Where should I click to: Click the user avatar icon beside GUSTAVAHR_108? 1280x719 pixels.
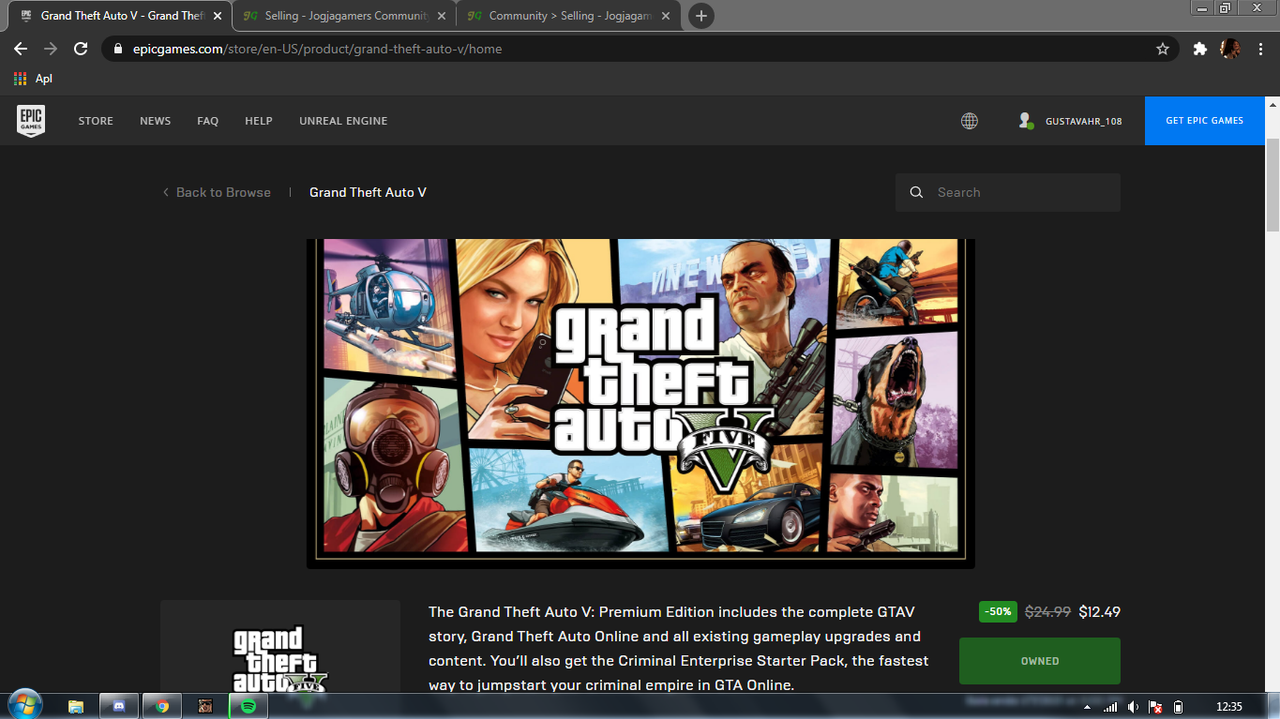point(1025,121)
